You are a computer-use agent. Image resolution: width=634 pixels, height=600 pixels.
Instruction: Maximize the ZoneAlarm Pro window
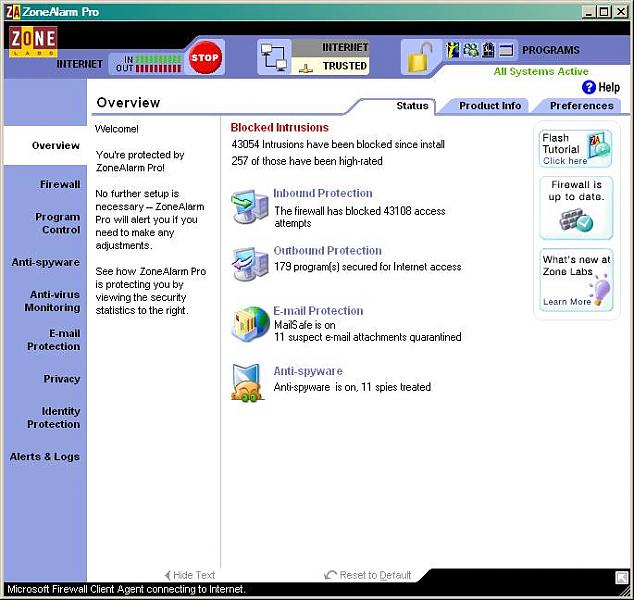coord(604,12)
